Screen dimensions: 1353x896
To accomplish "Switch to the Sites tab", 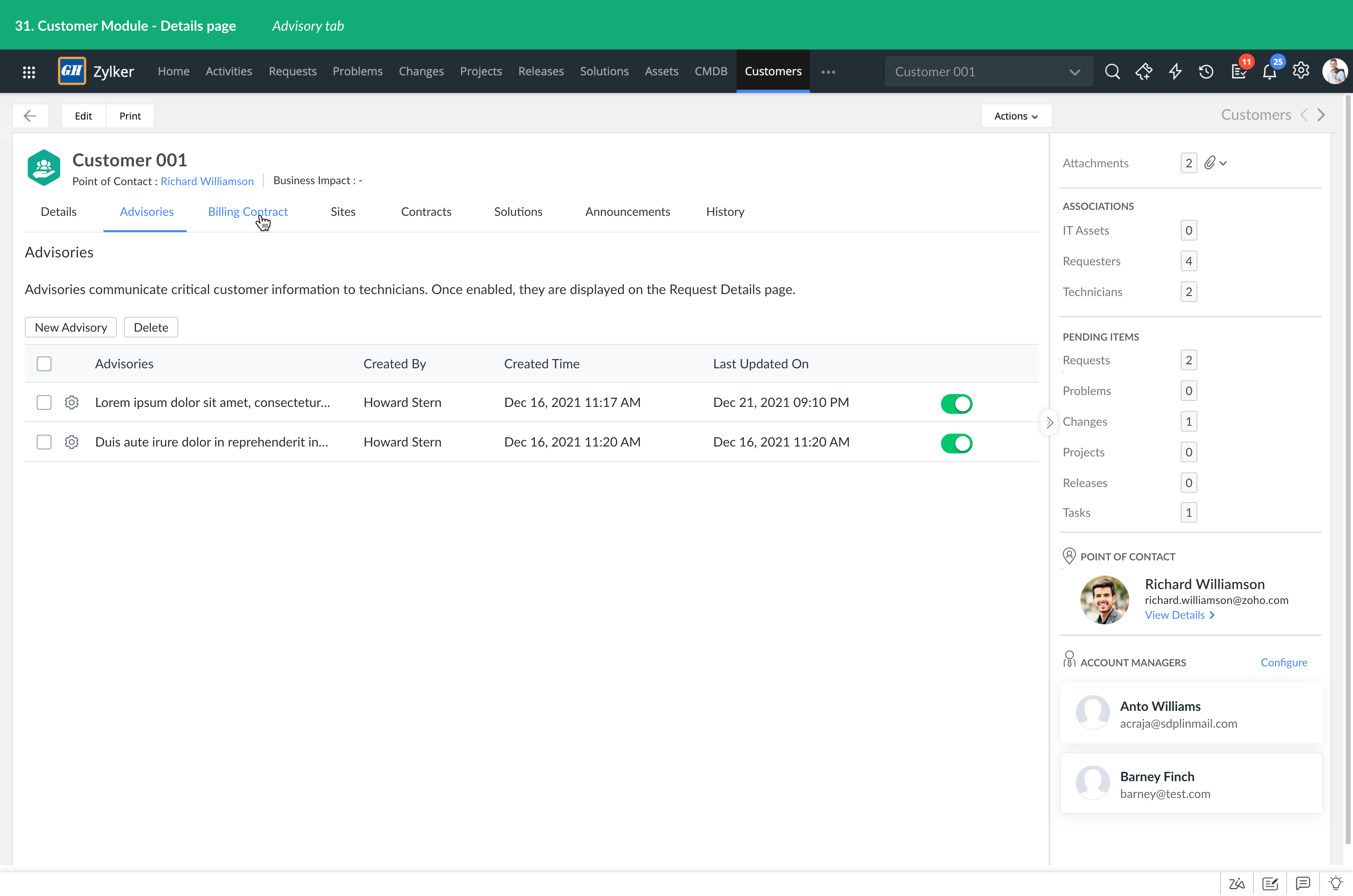I will coord(343,212).
